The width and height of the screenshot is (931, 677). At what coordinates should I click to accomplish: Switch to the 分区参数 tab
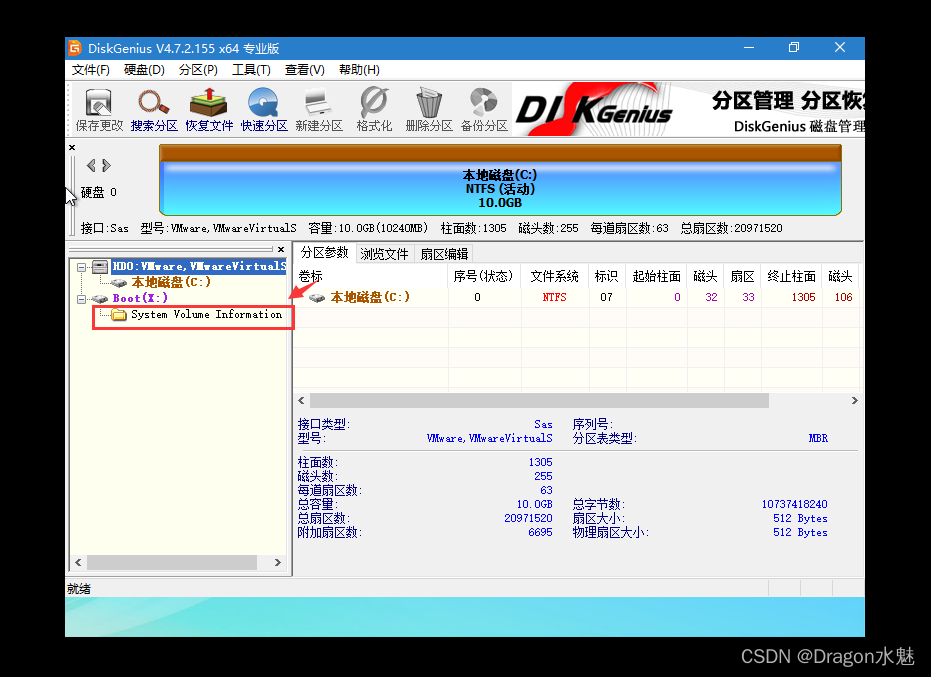325,253
